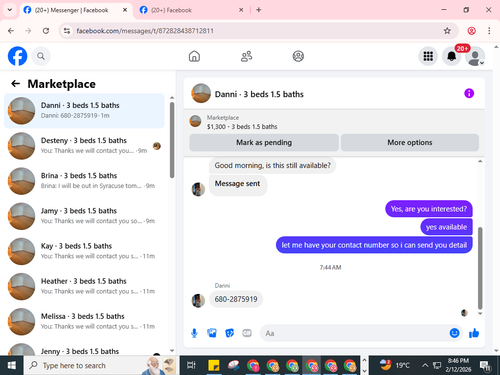
Task: Click the Mark as pending button
Action: pos(264,143)
